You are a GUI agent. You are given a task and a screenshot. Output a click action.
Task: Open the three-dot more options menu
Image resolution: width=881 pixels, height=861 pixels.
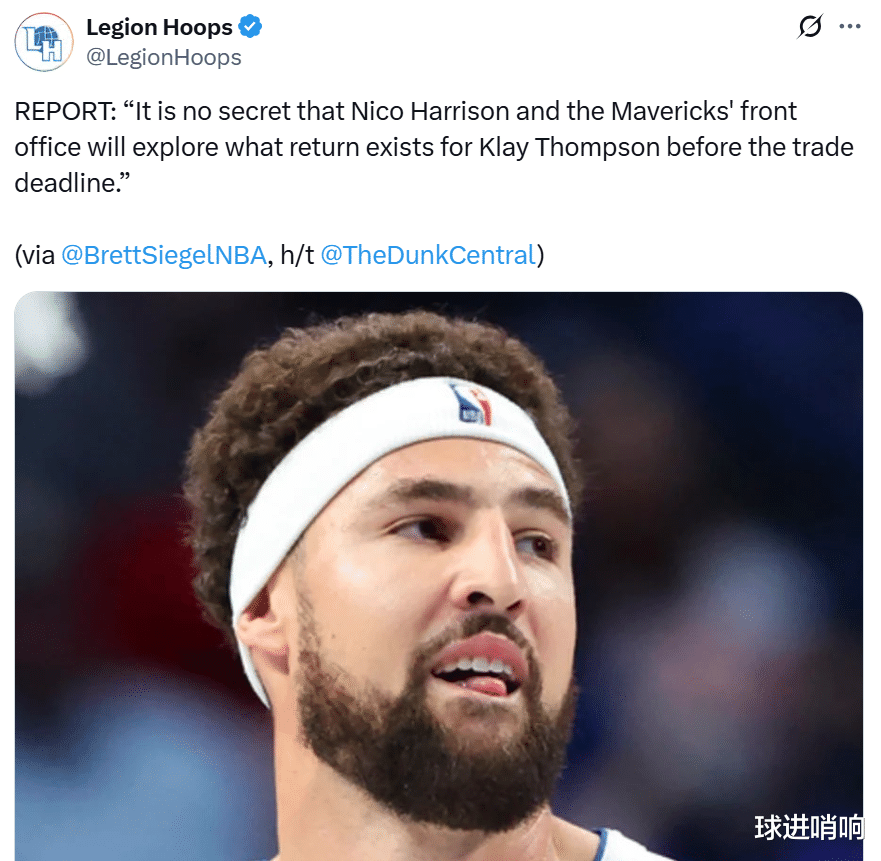point(850,26)
